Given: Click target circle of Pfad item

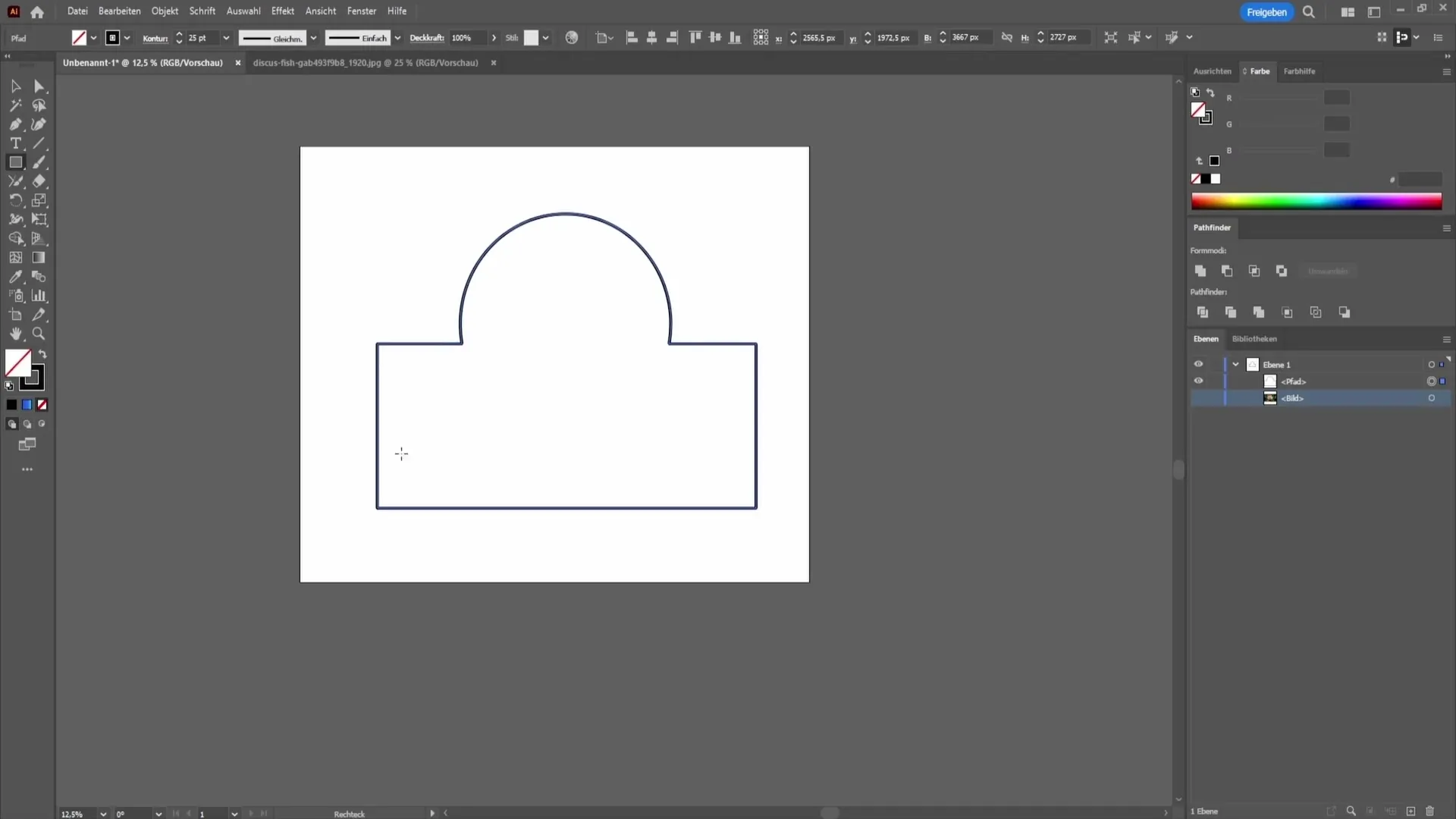Looking at the screenshot, I should click(x=1432, y=381).
